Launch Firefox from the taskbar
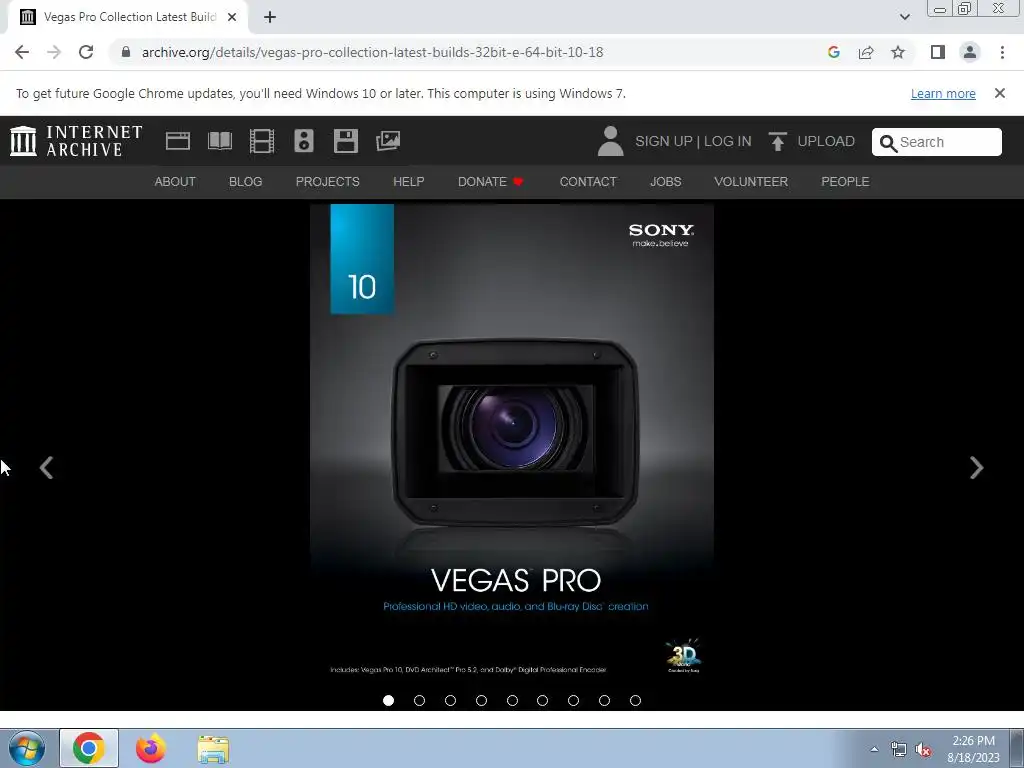 151,748
